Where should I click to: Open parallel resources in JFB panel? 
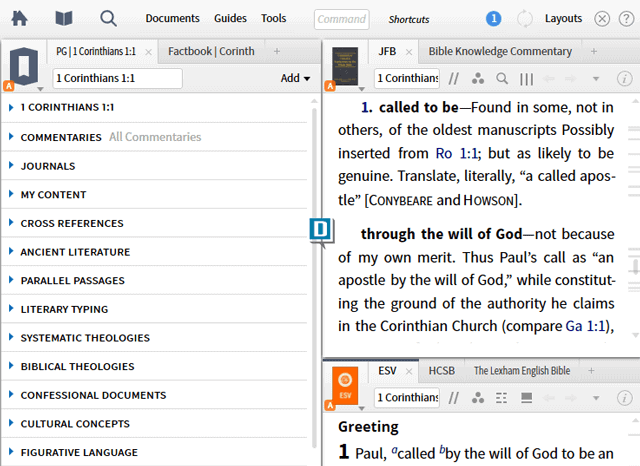tap(453, 79)
